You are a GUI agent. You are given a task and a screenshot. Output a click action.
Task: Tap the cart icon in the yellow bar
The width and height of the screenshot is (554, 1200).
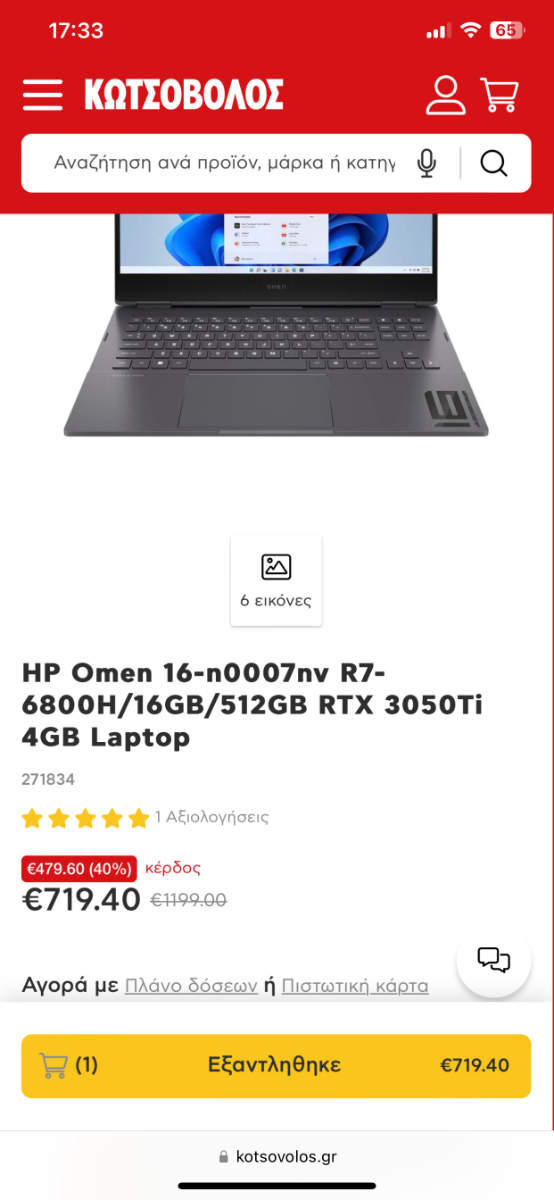tap(53, 1065)
